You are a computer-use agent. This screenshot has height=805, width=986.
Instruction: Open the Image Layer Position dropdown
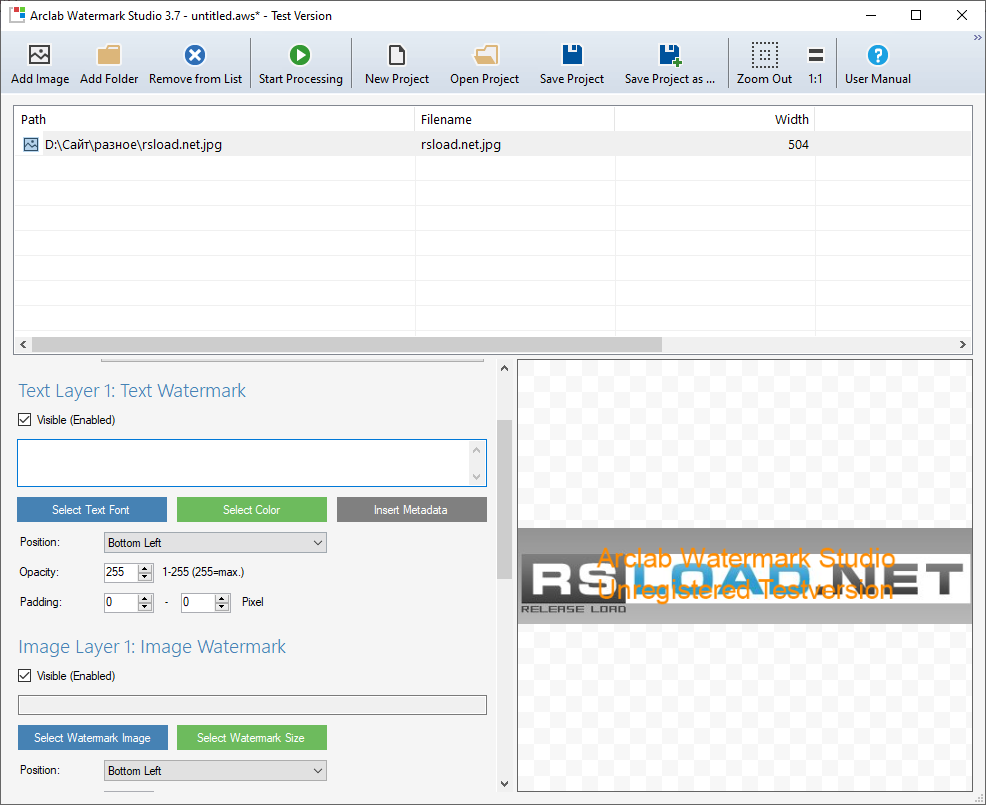tap(215, 770)
